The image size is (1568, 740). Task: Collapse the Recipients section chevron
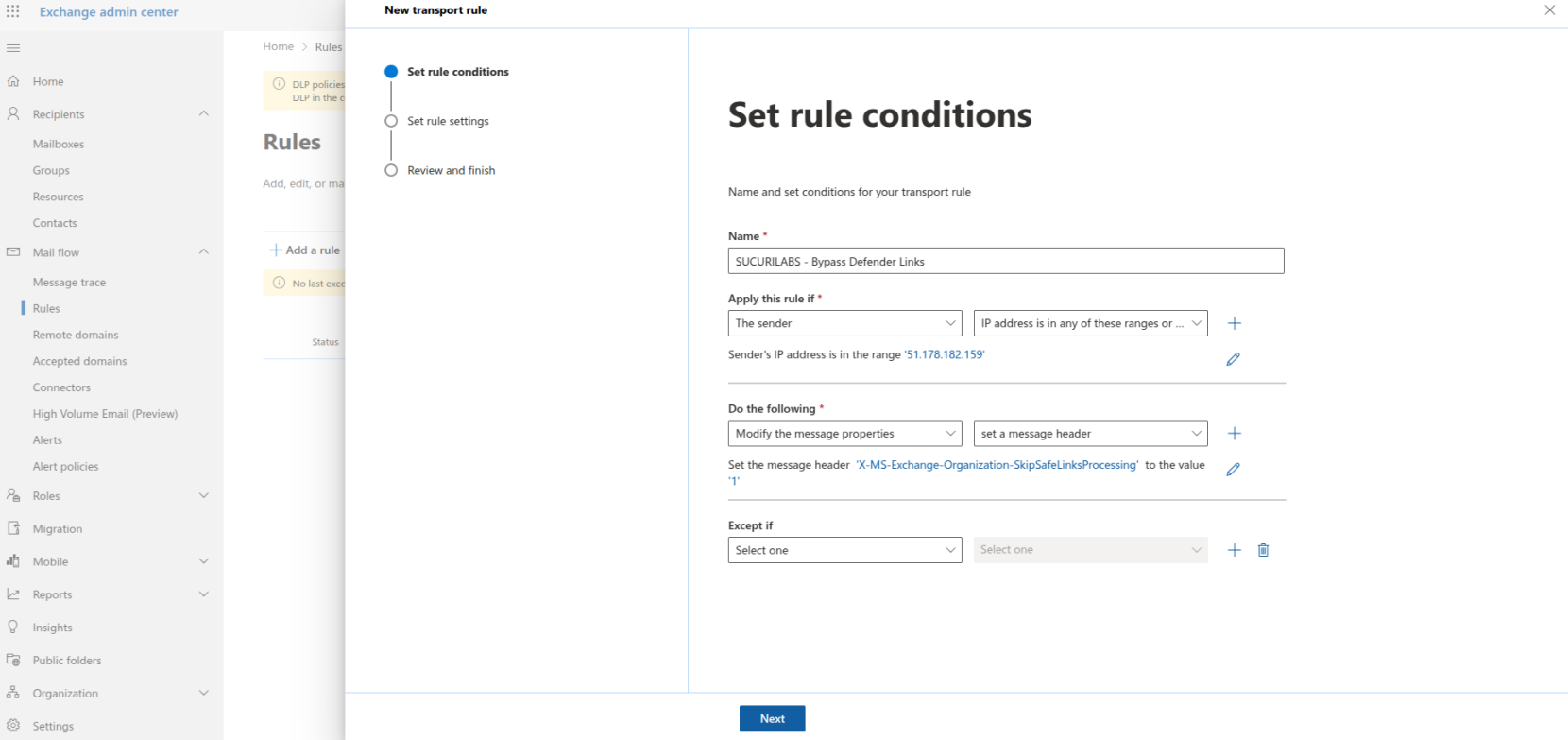(204, 113)
